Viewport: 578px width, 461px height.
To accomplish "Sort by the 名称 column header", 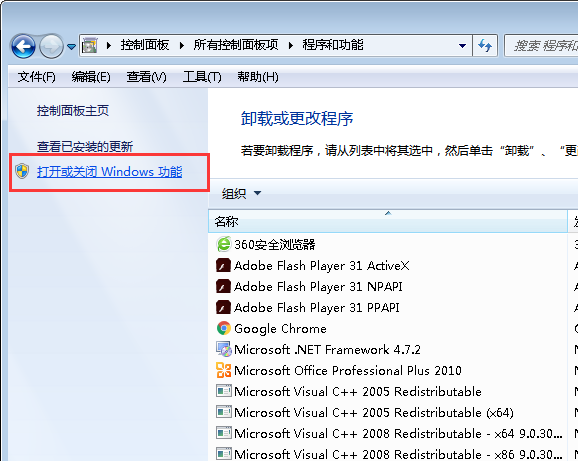I will click(388, 221).
